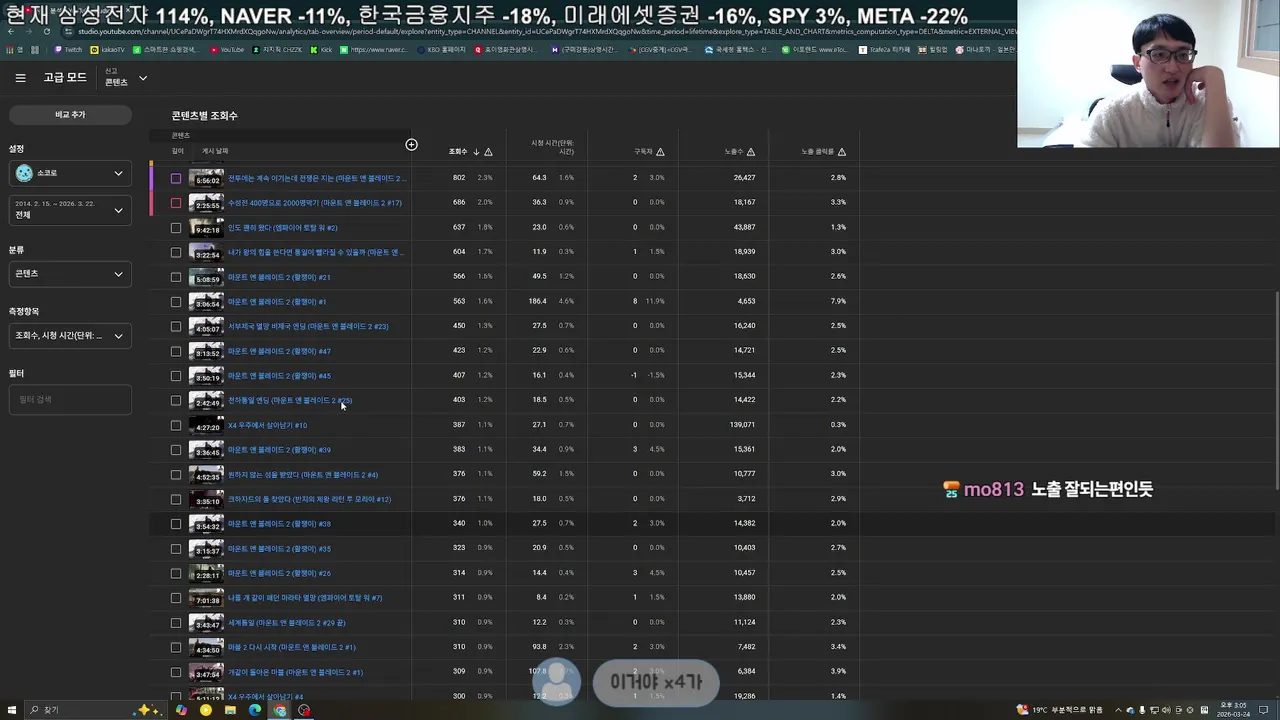Open video link 천하통일 엔딩 #25

(290, 400)
